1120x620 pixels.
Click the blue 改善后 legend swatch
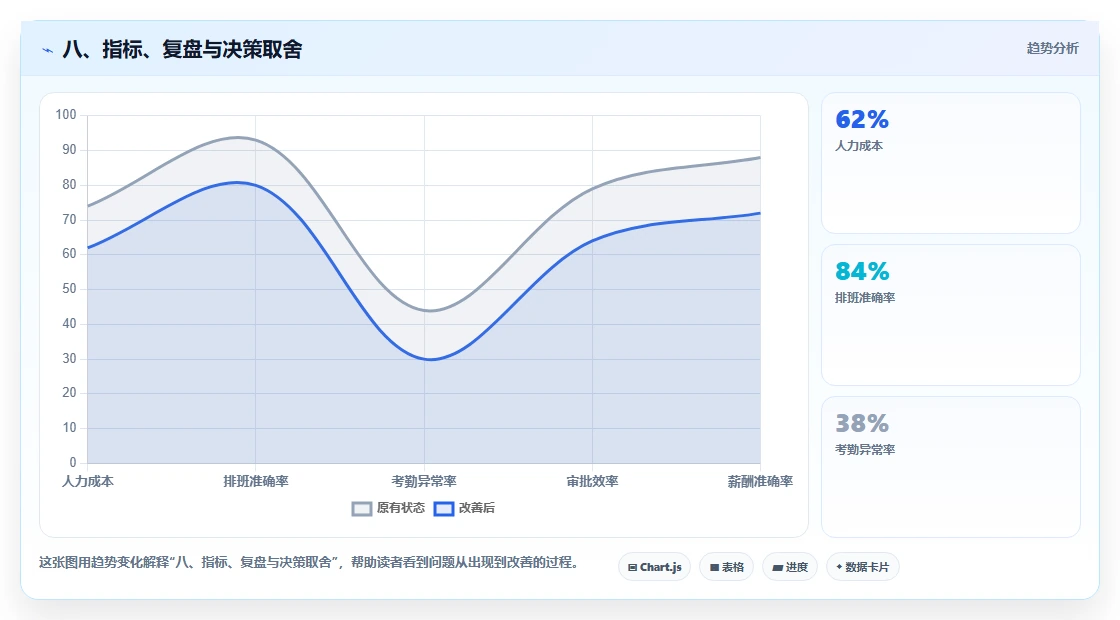coord(444,509)
